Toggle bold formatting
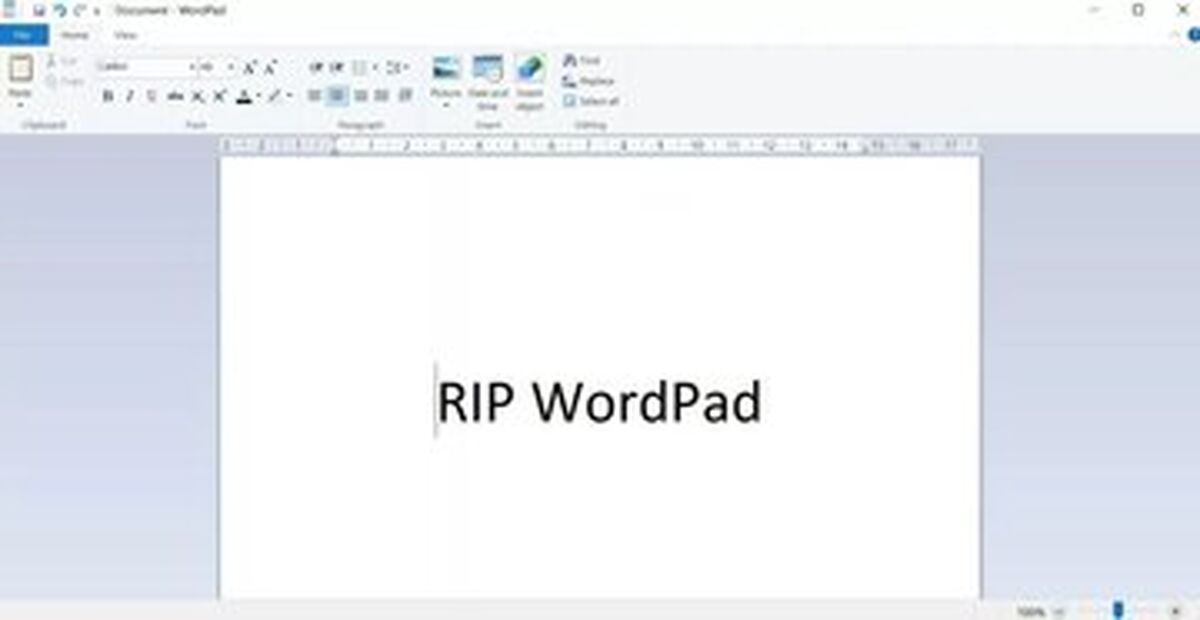The width and height of the screenshot is (1200, 620). click(x=108, y=96)
